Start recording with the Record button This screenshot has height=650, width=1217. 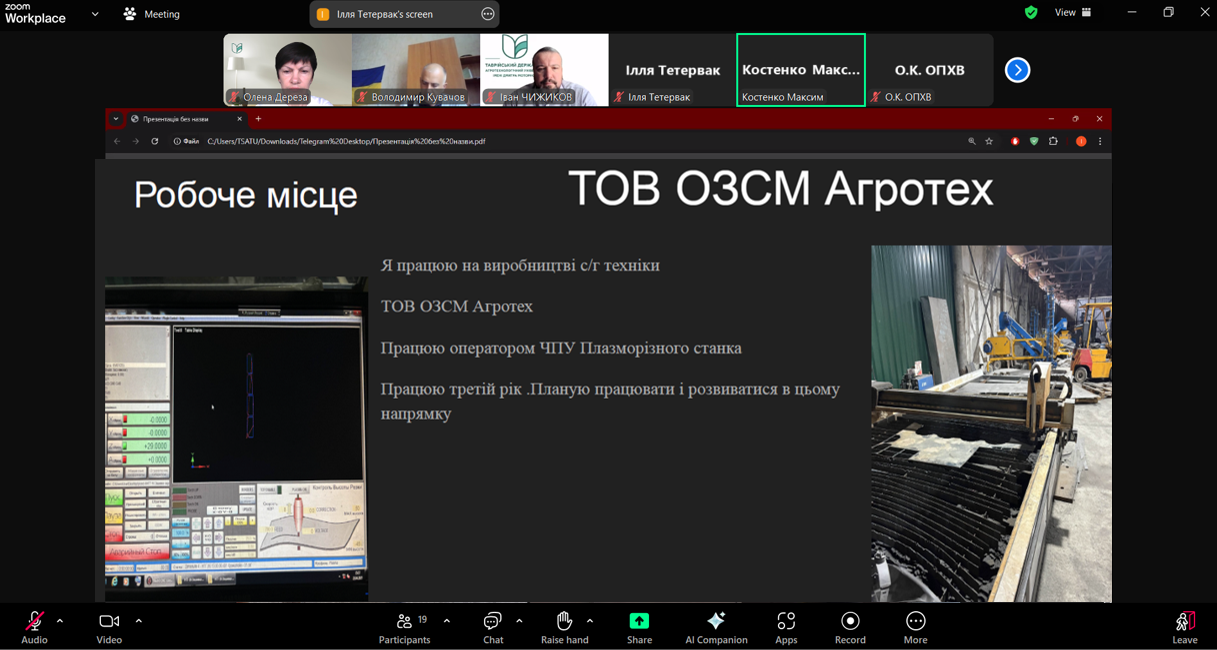tap(850, 627)
